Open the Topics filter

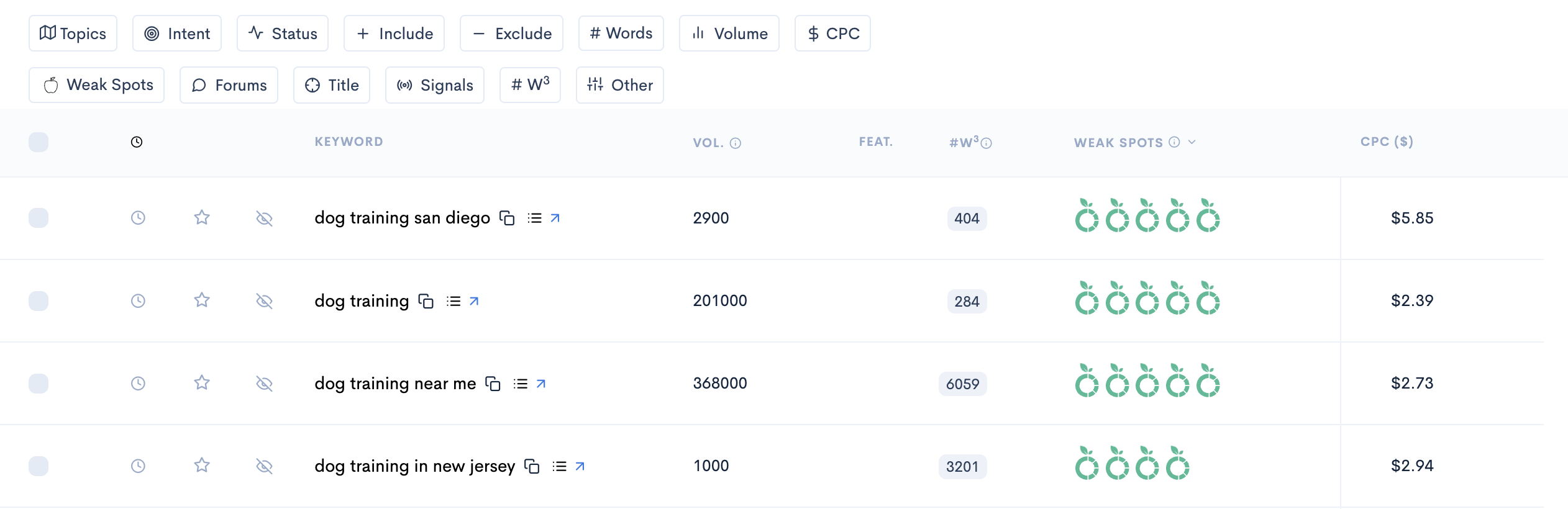[73, 34]
